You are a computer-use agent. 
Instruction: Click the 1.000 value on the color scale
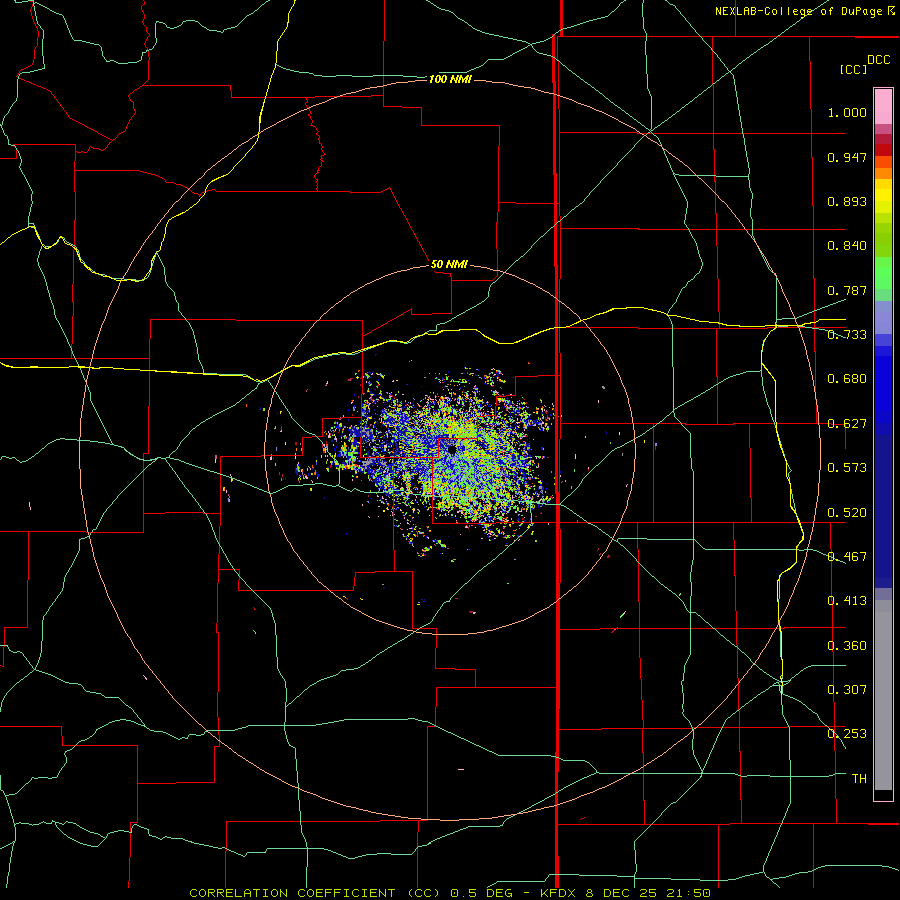click(847, 112)
